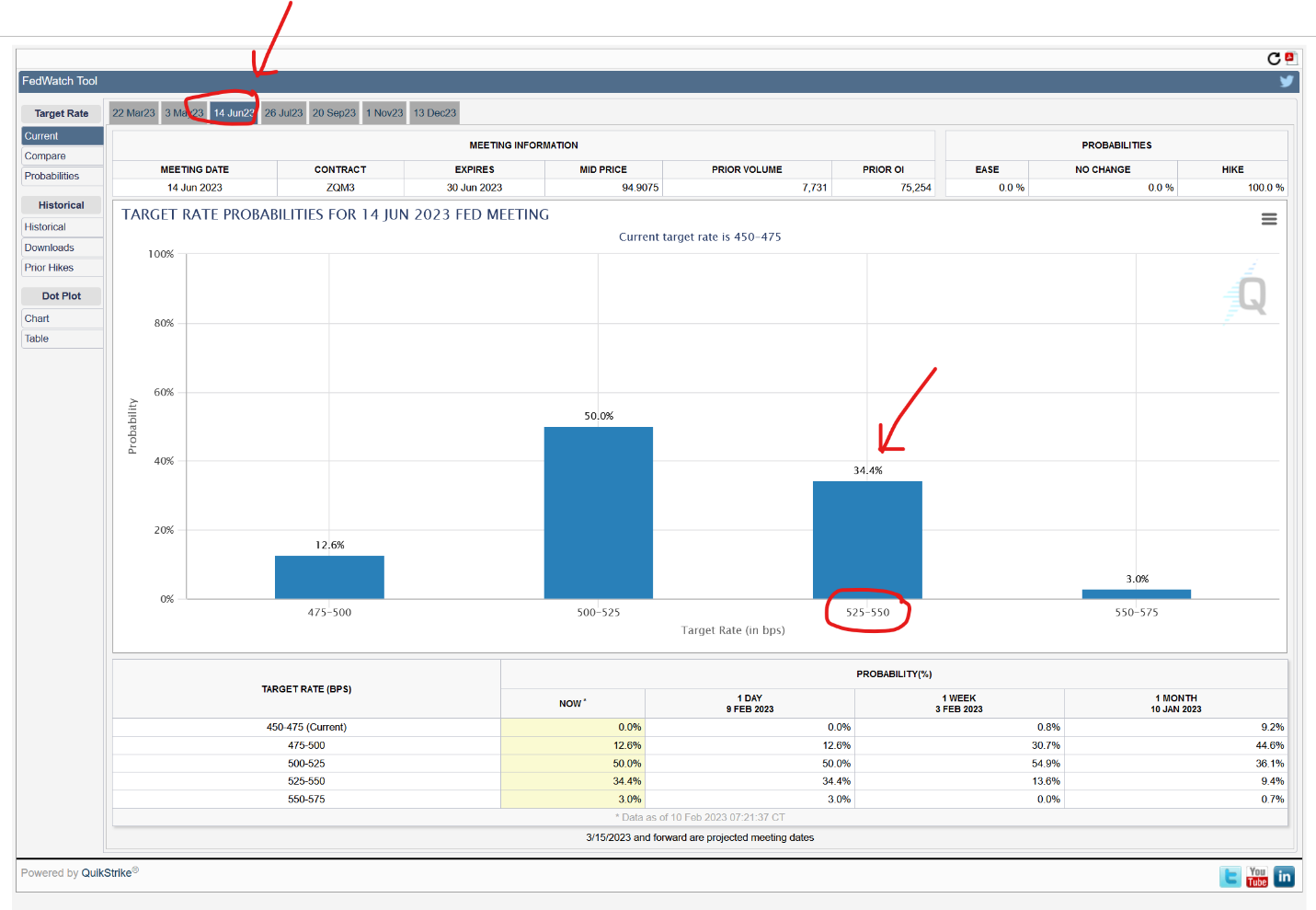Image resolution: width=1316 pixels, height=910 pixels.
Task: Click the refresh icon at top right
Action: tap(1274, 59)
